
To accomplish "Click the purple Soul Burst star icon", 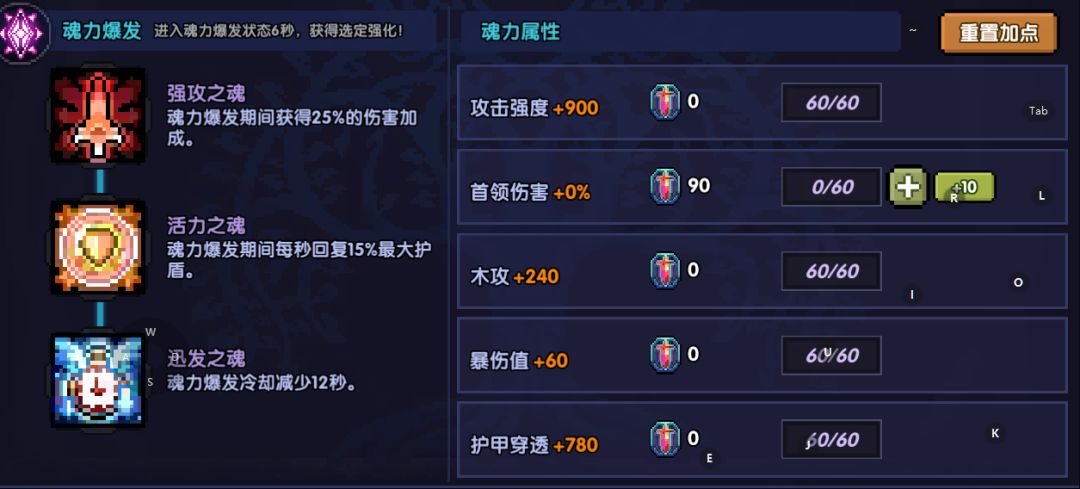I will (20, 33).
